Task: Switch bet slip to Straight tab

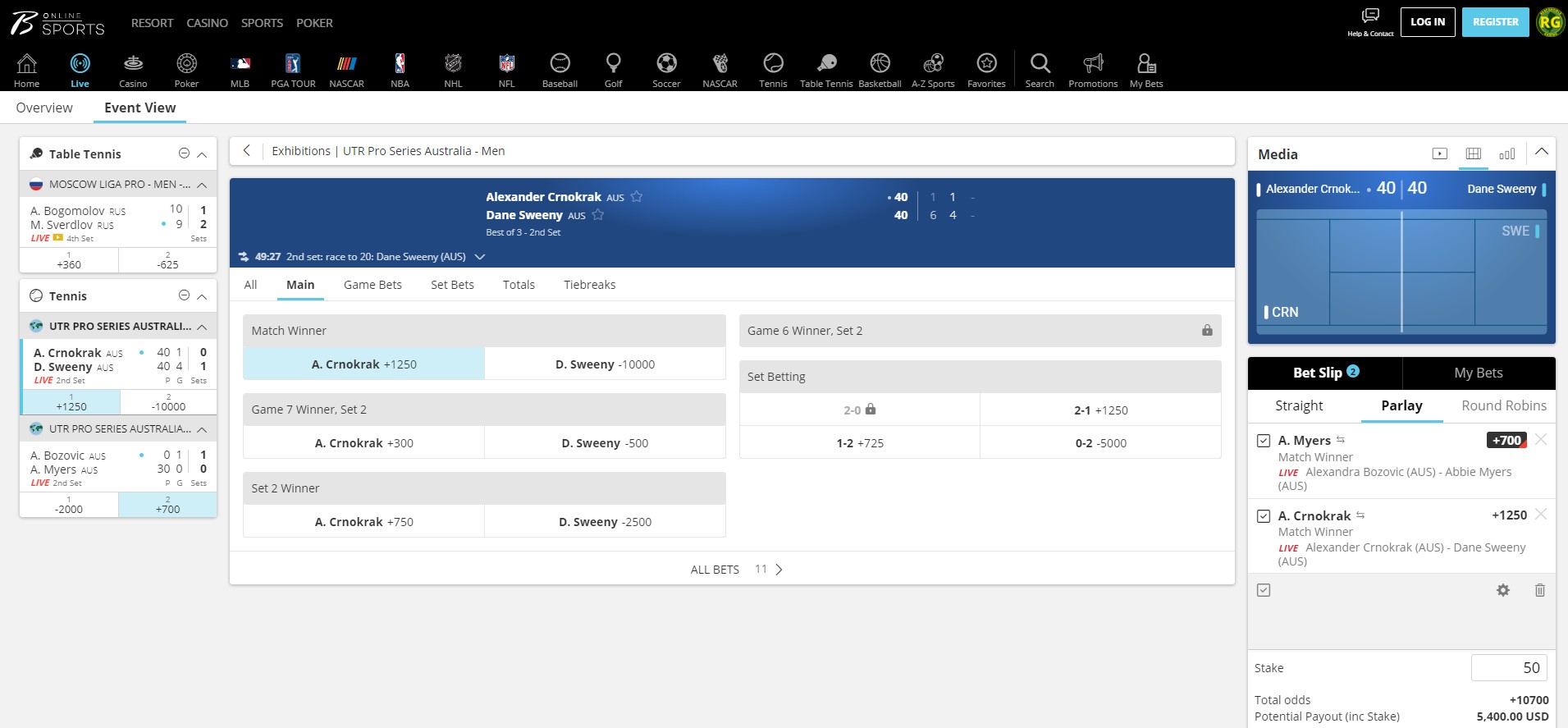Action: (1299, 405)
